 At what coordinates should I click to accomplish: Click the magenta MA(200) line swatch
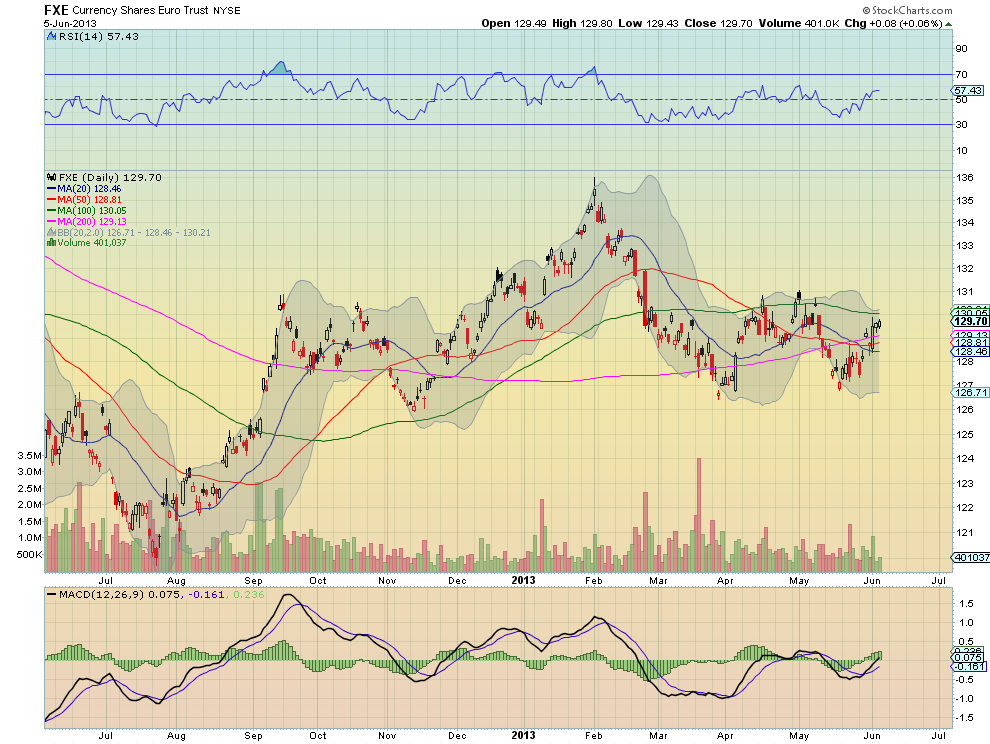pos(52,222)
